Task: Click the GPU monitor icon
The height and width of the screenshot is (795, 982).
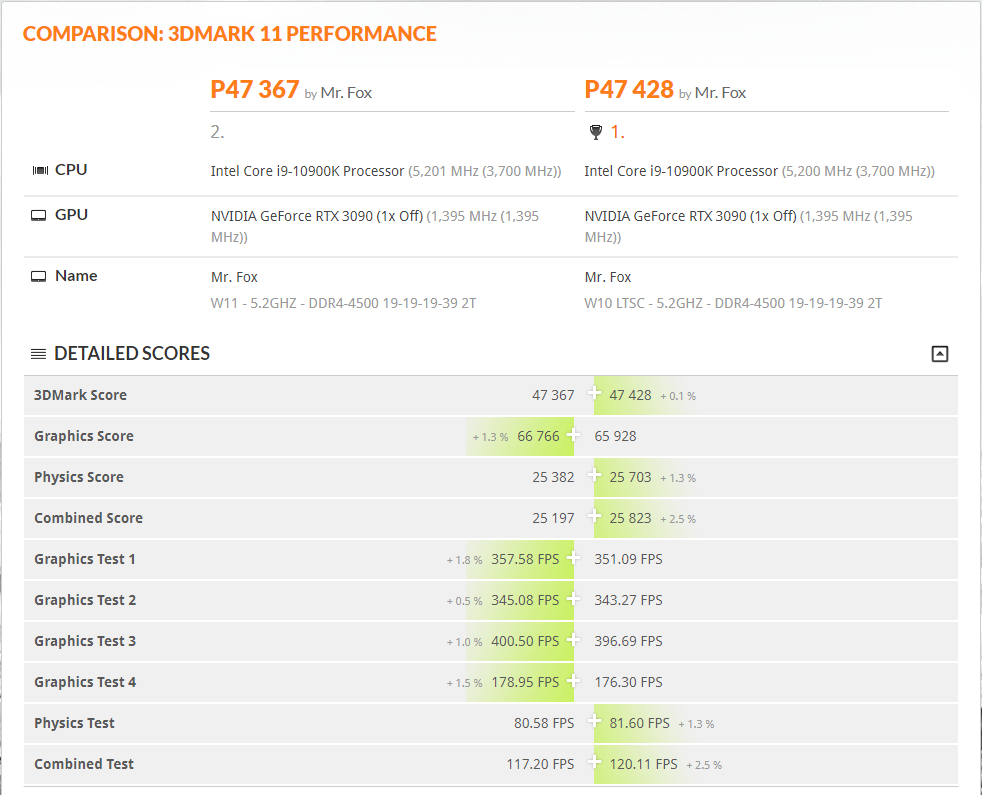Action: [x=39, y=216]
